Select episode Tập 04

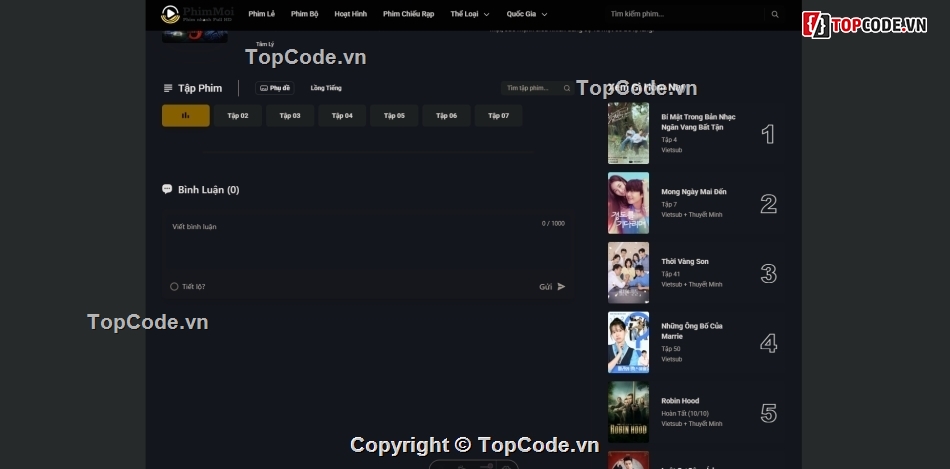point(342,116)
